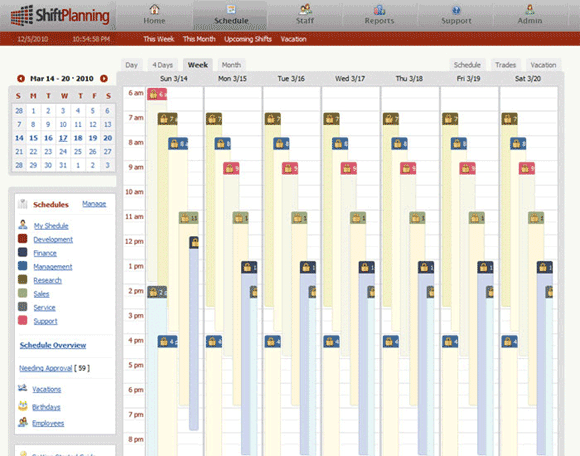Click Upcoming Shifts in red bar

click(248, 39)
